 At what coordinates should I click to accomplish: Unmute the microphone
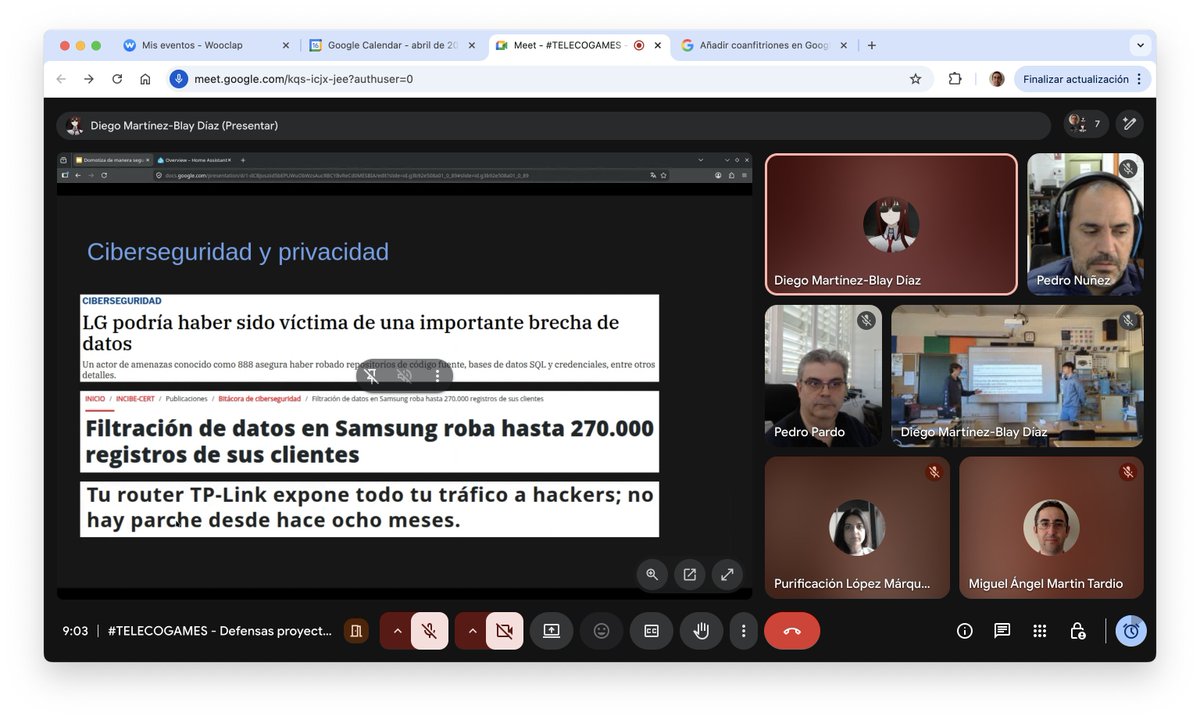(x=429, y=631)
